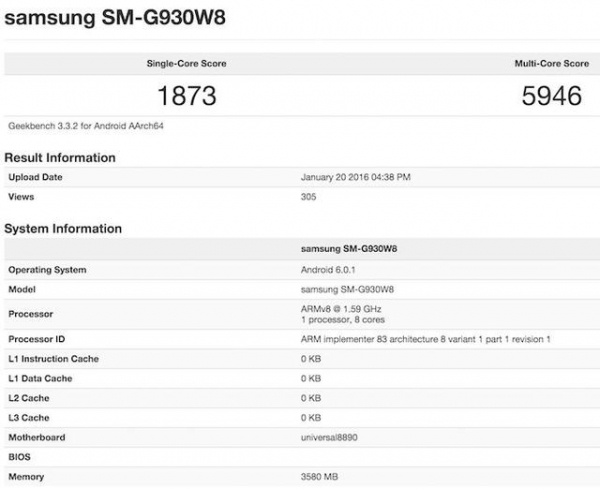Screen dimensions: 600x489
Task: Click the Multi-Core Score heading
Action: coord(551,63)
